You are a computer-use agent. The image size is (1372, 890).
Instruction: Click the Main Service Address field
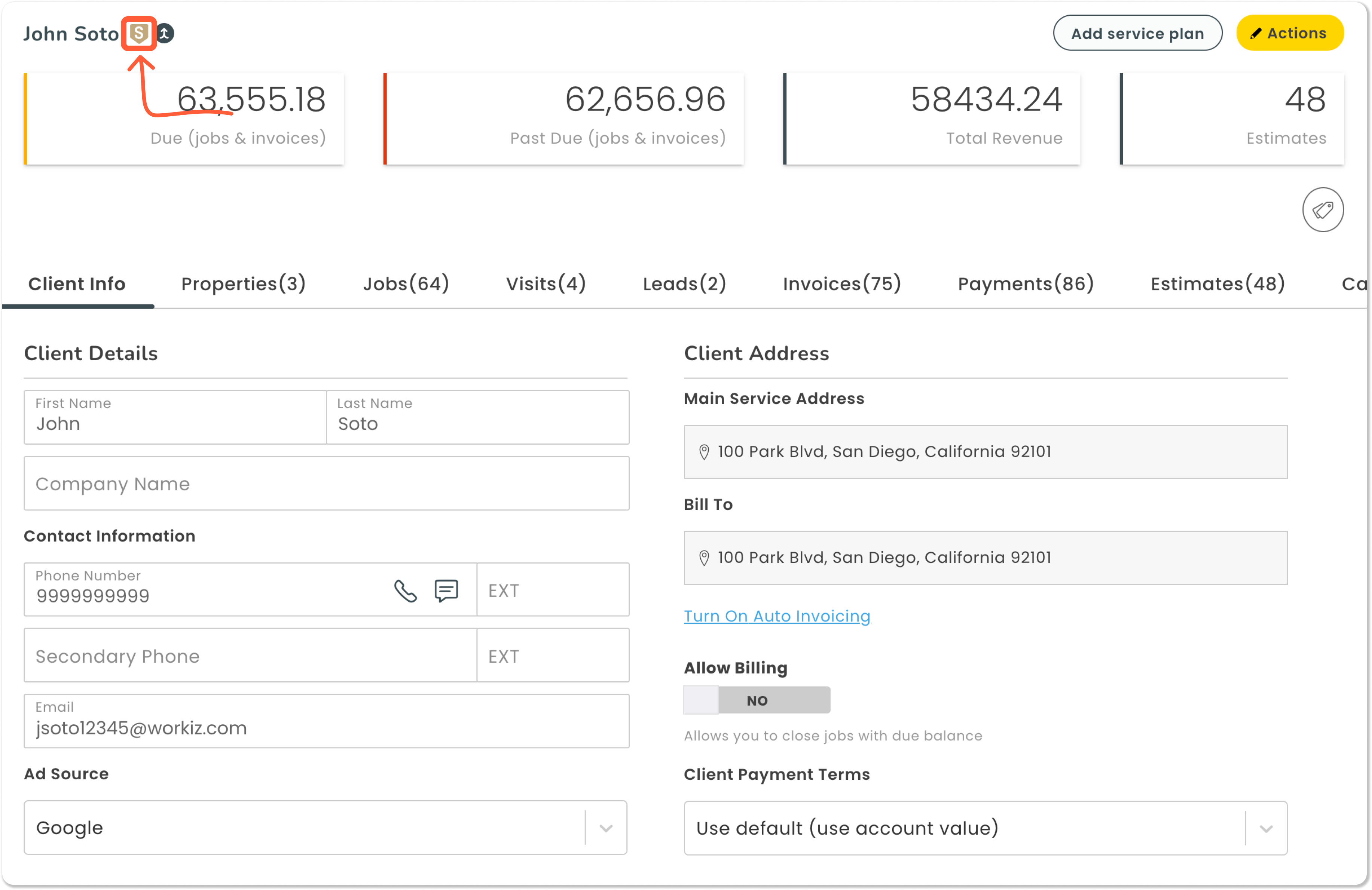click(985, 452)
